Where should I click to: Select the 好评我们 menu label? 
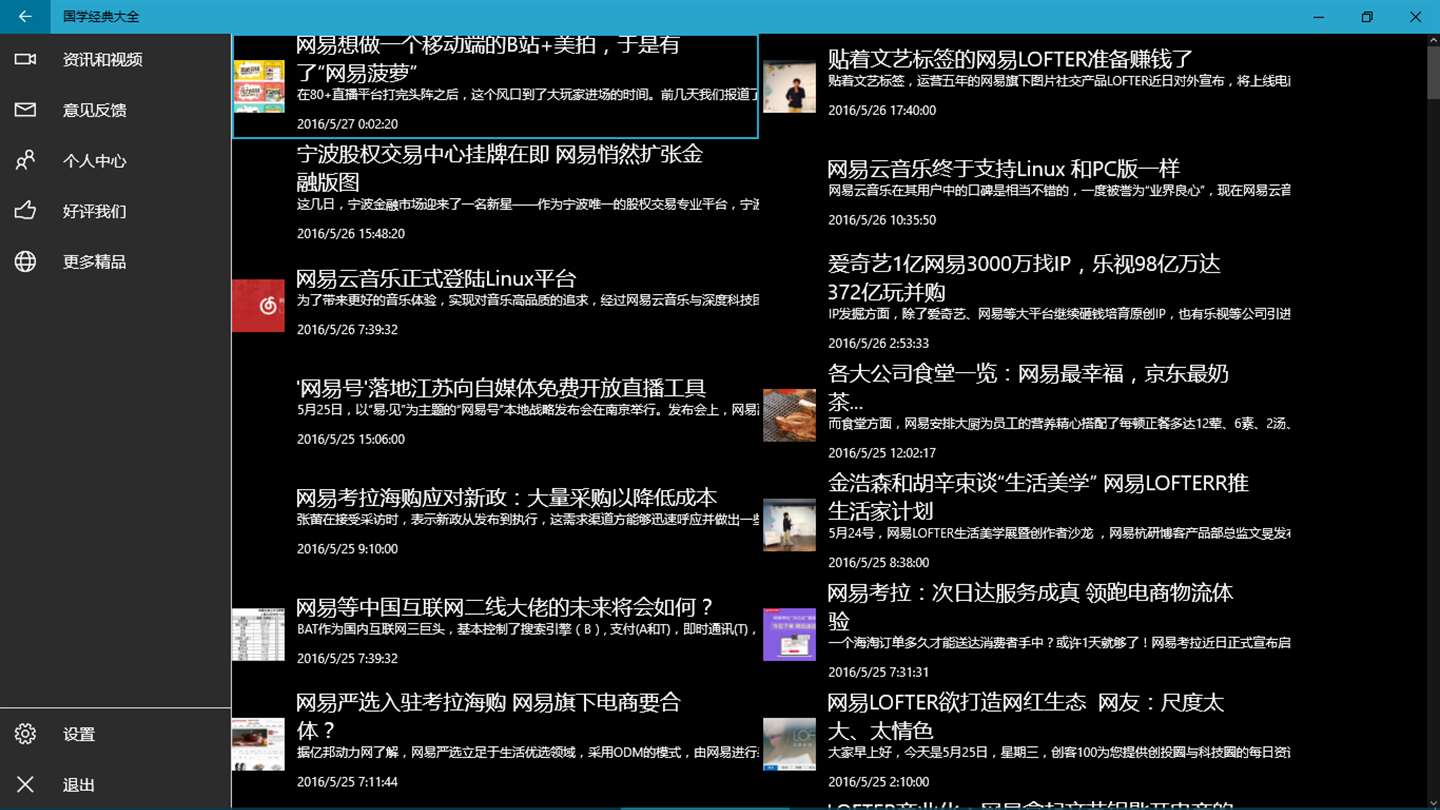tap(95, 211)
